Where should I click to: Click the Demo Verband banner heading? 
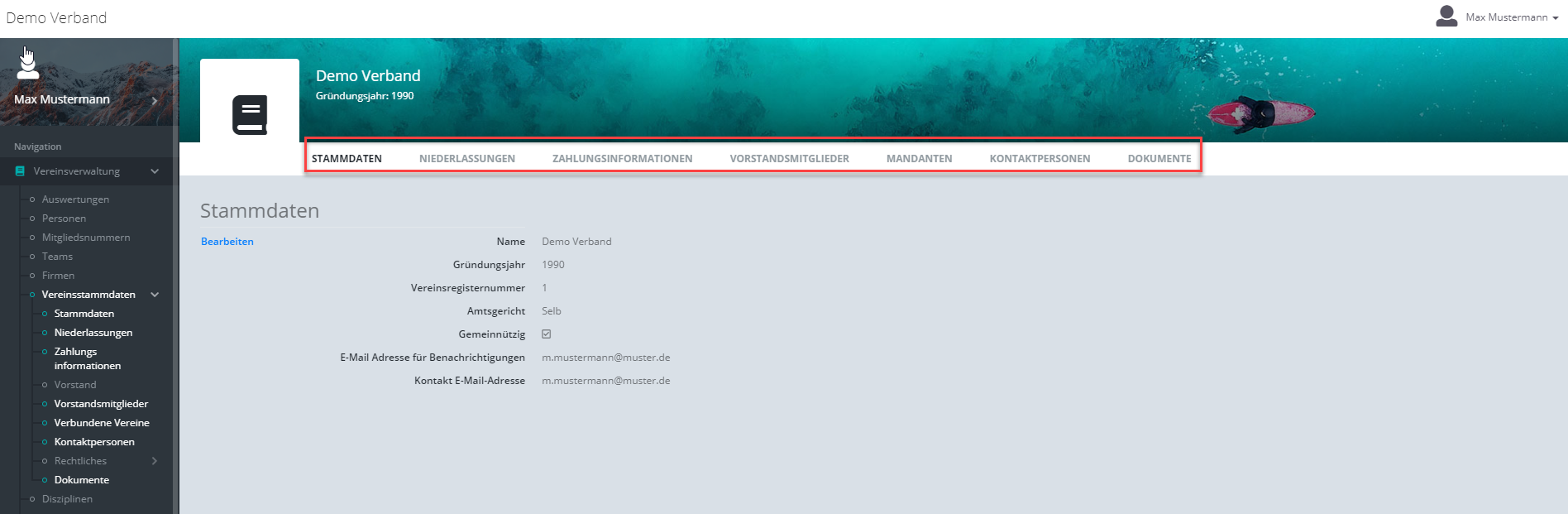pyautogui.click(x=368, y=76)
